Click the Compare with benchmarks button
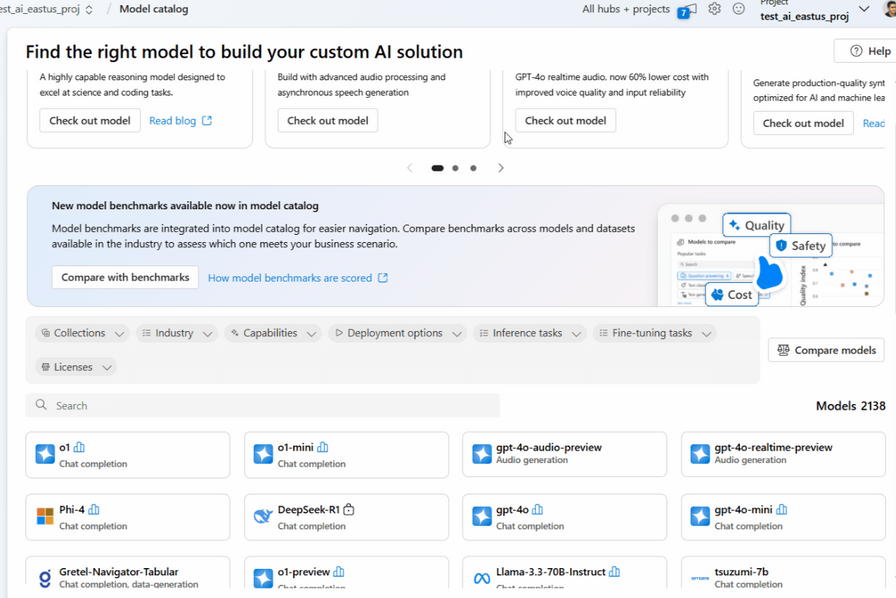Viewport: 896px width, 598px height. 125,277
